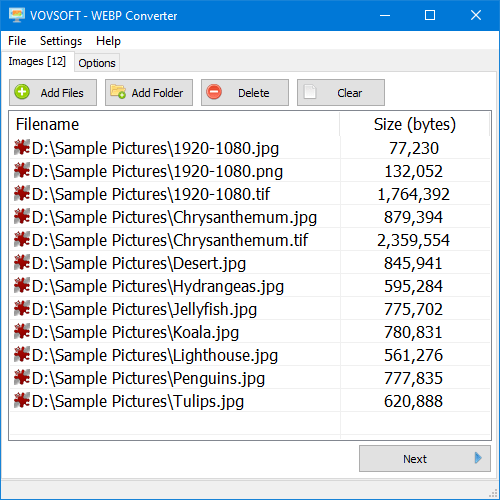Click the blue arrow on the Next button
Image resolution: width=500 pixels, height=500 pixels.
[x=478, y=458]
